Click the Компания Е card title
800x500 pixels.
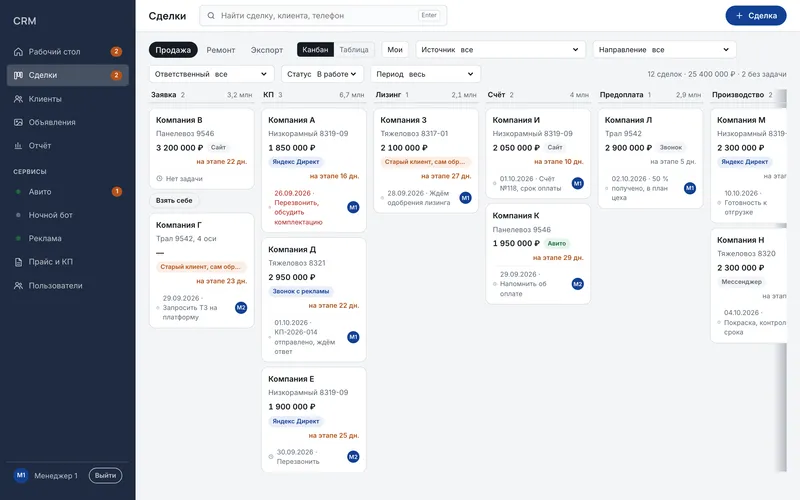pos(291,379)
